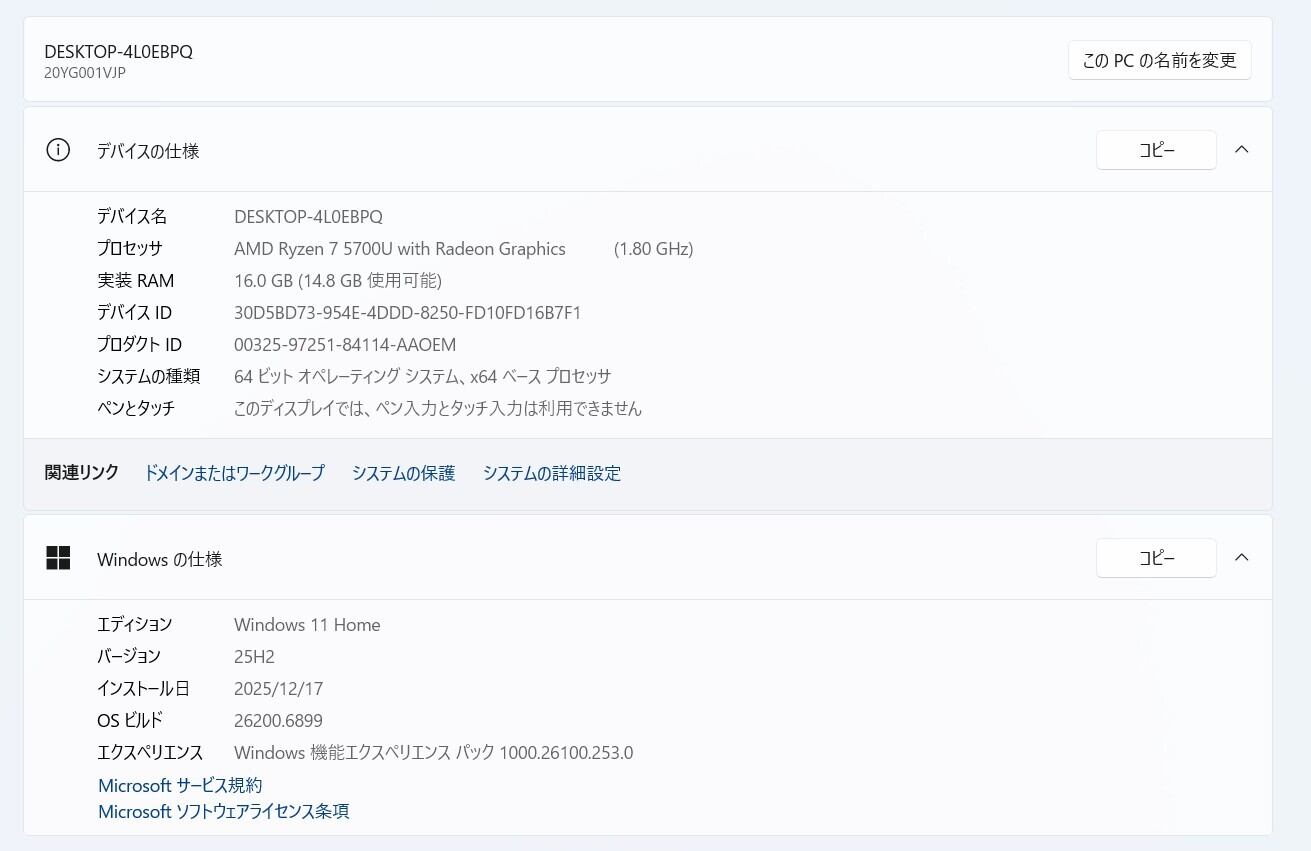This screenshot has height=851, width=1311.
Task: Copy Windows specifications with コピー button
Action: tap(1156, 558)
